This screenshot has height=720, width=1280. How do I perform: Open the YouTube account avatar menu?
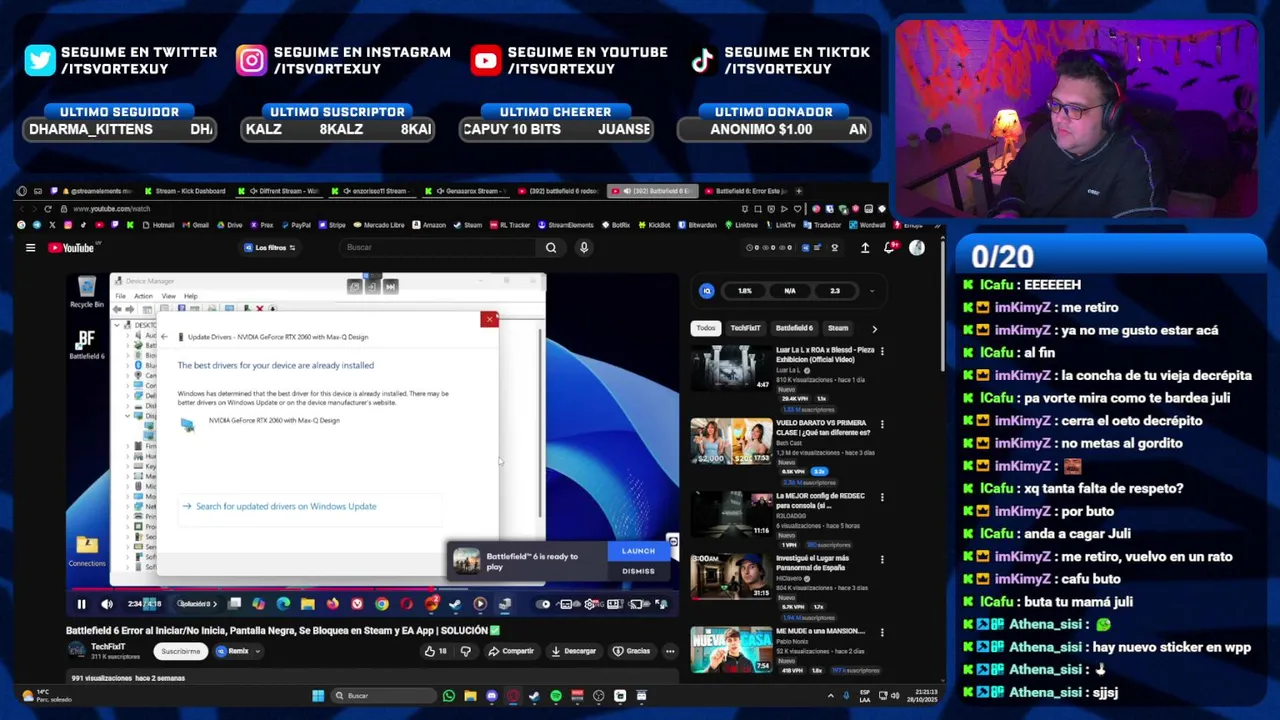click(x=917, y=248)
